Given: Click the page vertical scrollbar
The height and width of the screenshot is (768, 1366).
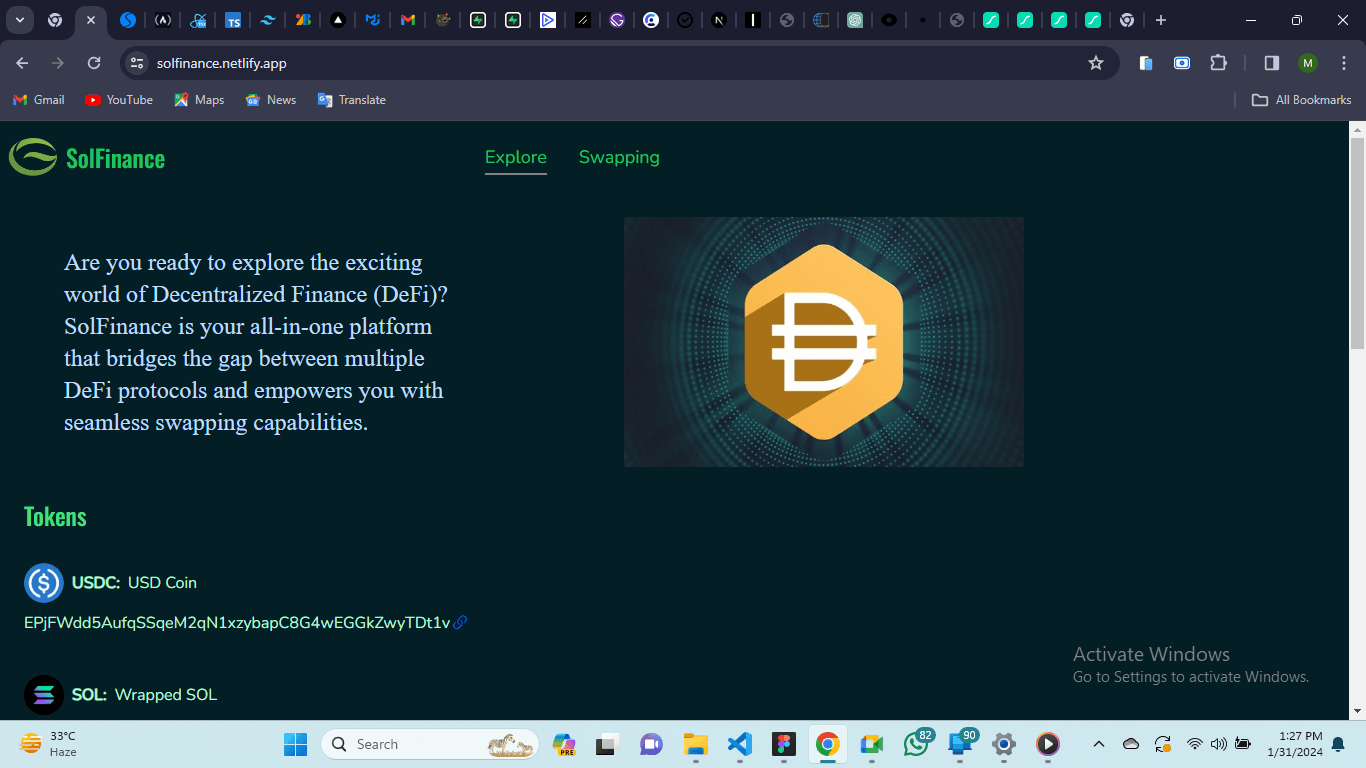Looking at the screenshot, I should tap(1357, 243).
